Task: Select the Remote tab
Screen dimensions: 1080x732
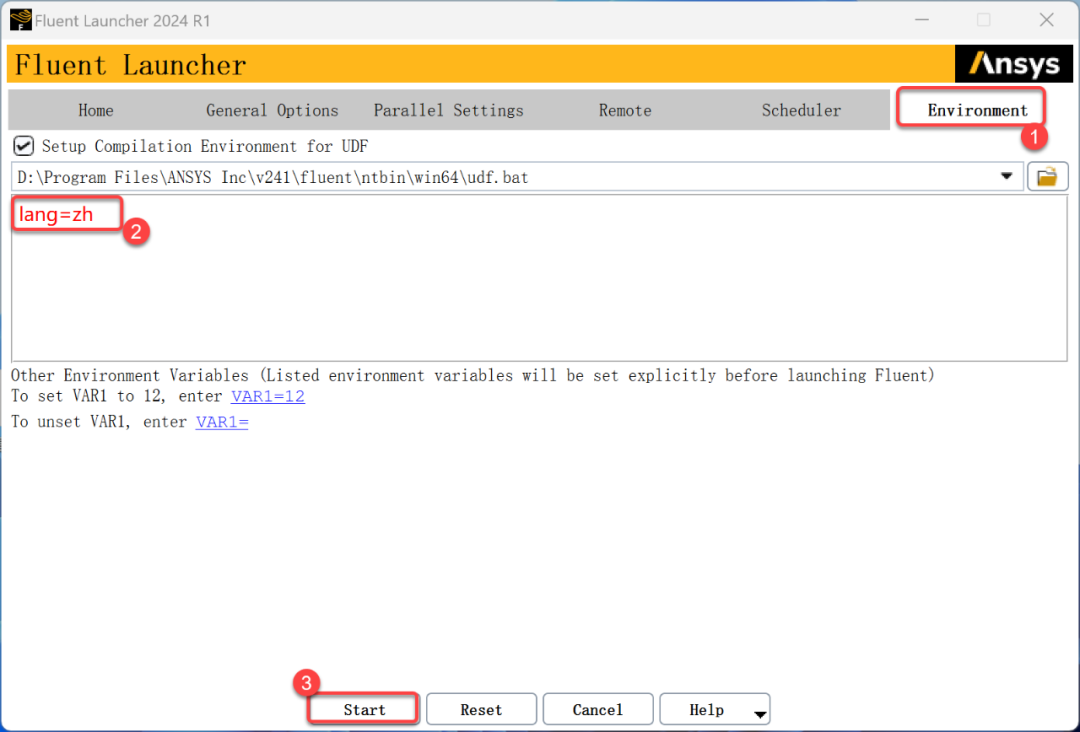Action: click(x=625, y=110)
